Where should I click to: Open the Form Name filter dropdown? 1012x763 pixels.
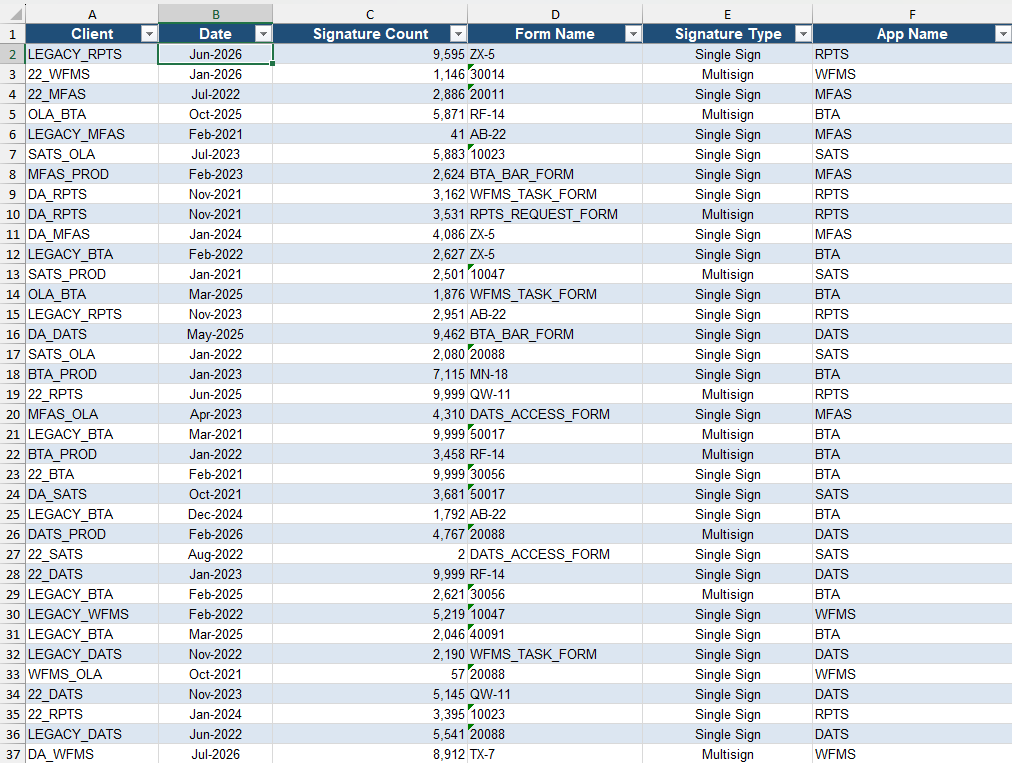[x=634, y=34]
